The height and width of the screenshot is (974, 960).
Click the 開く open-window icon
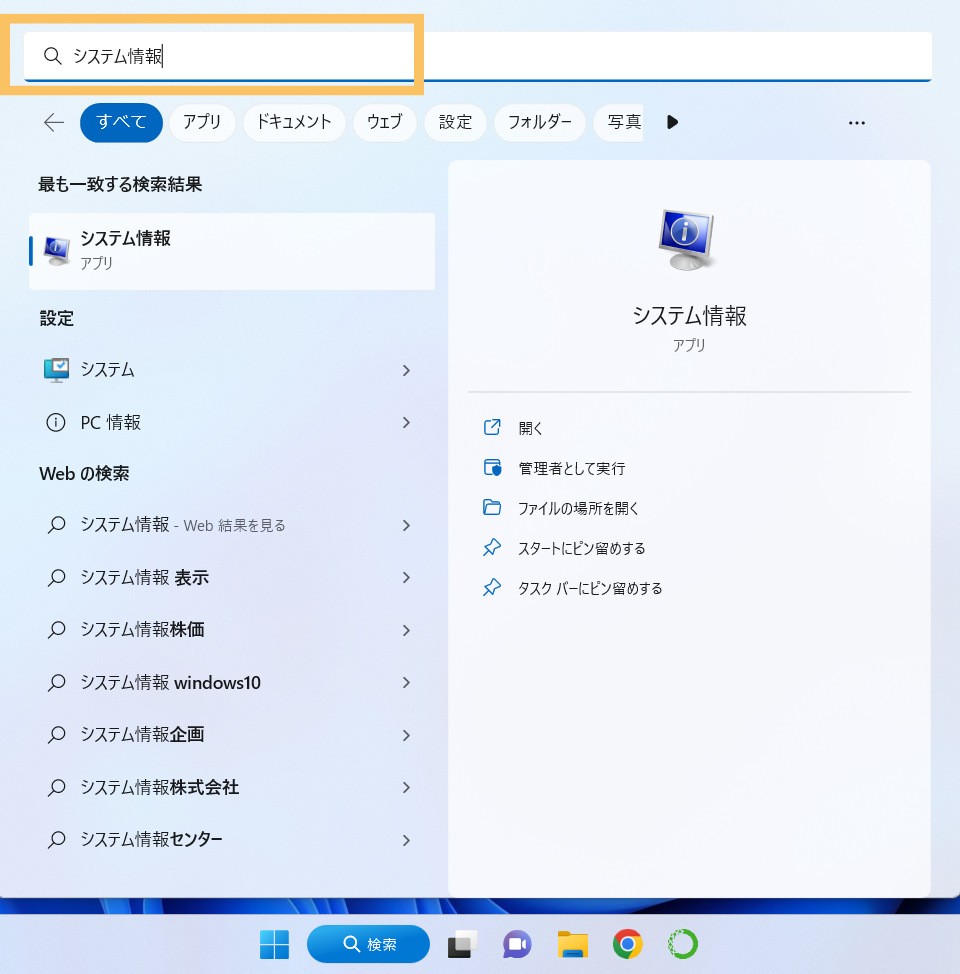coord(492,427)
